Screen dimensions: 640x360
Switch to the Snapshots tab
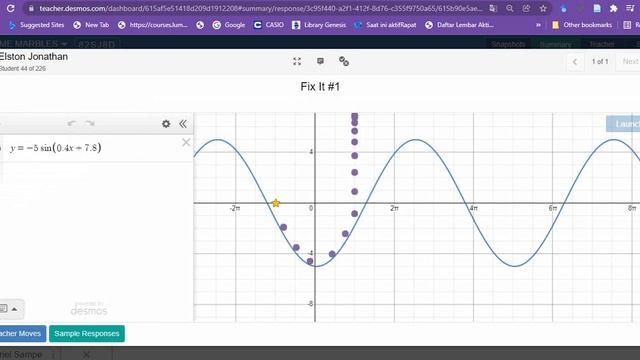pyautogui.click(x=508, y=44)
